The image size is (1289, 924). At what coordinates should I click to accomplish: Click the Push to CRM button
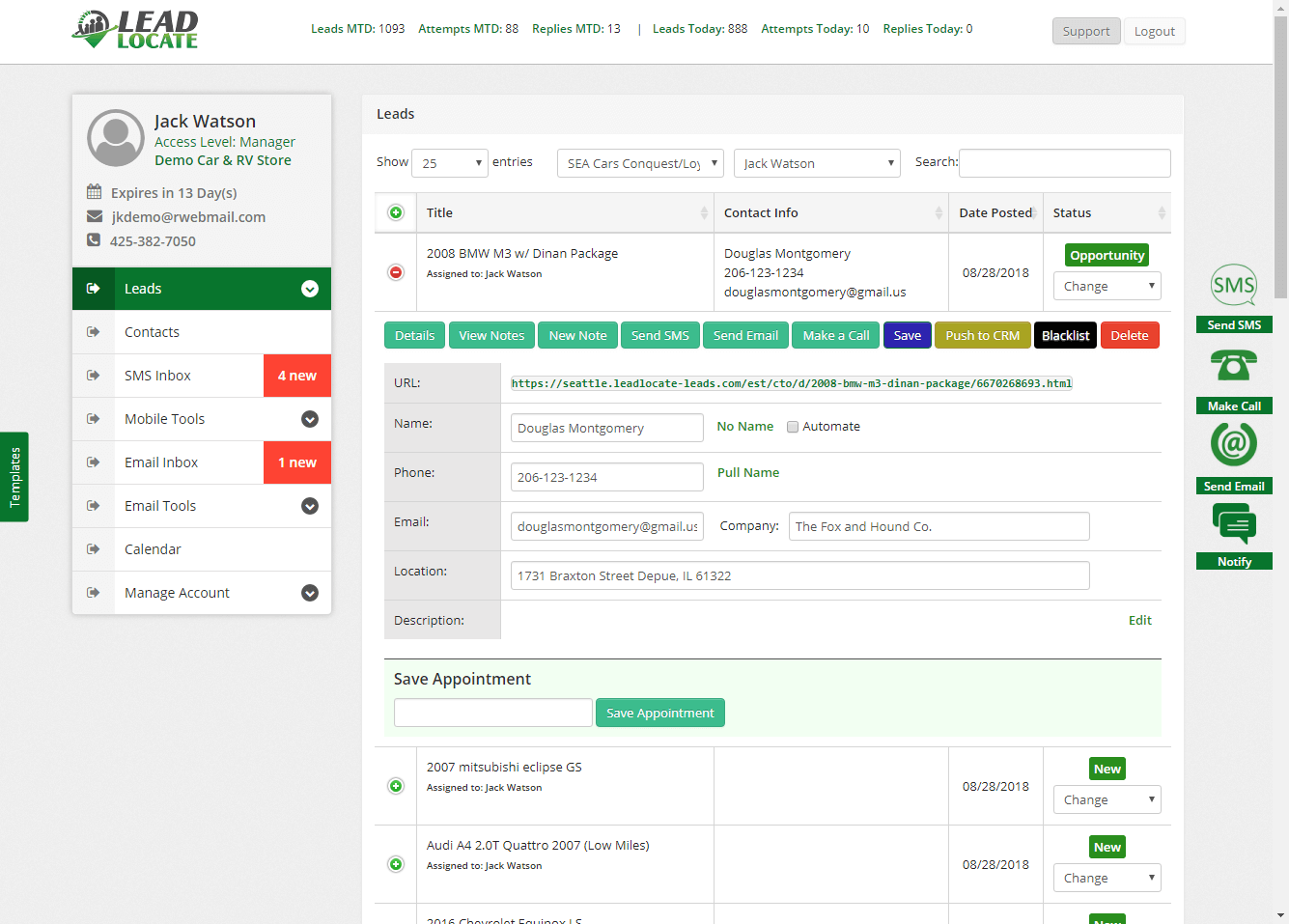point(982,335)
